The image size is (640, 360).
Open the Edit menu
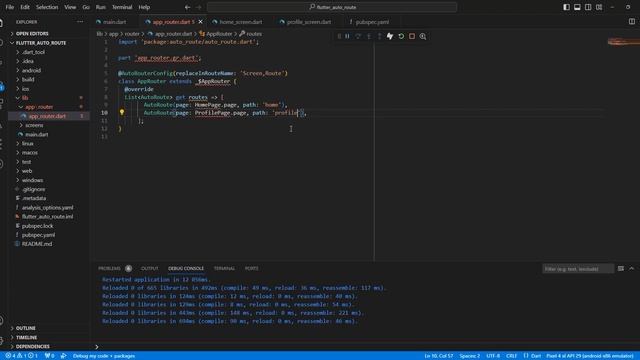click(x=25, y=7)
